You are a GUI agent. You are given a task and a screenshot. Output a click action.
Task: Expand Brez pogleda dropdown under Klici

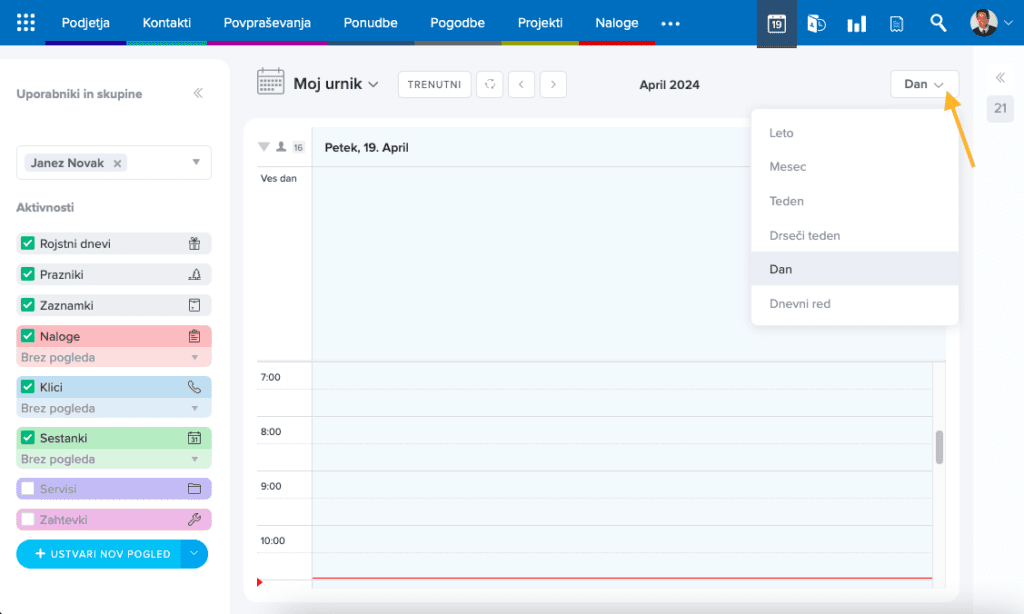pos(195,408)
